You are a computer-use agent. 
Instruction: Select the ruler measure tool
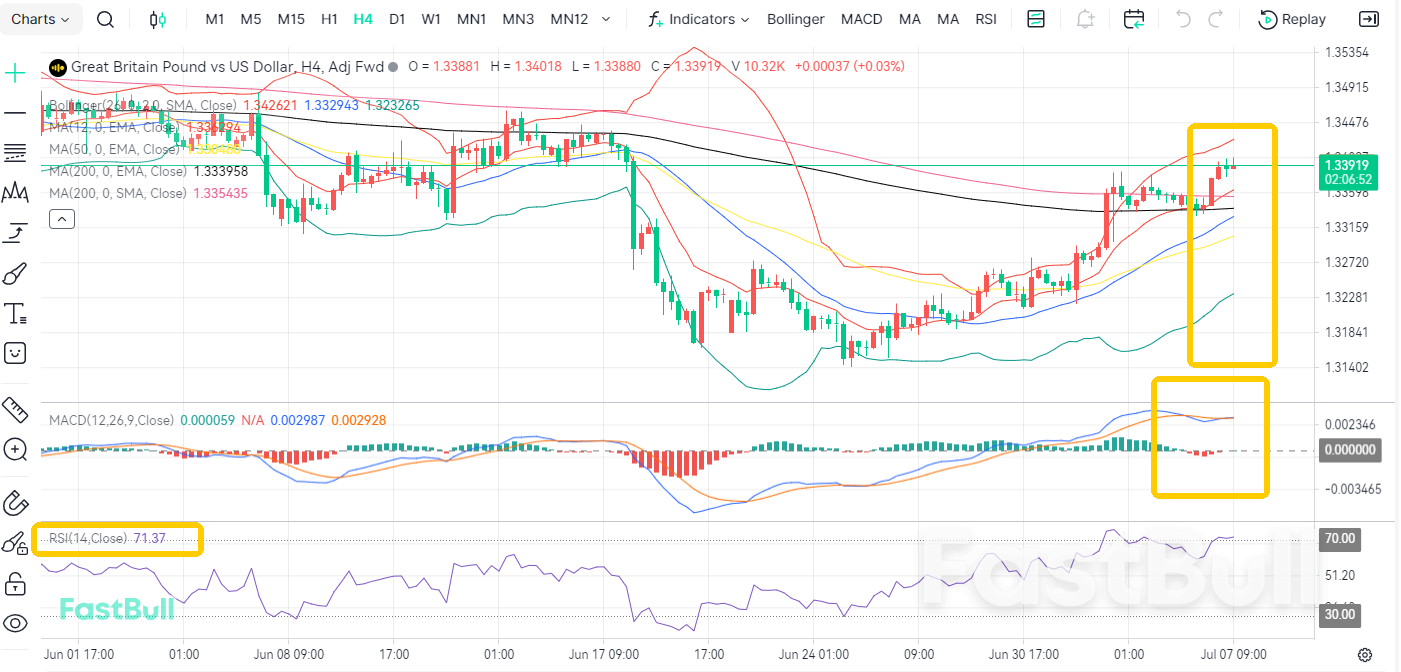pyautogui.click(x=15, y=409)
